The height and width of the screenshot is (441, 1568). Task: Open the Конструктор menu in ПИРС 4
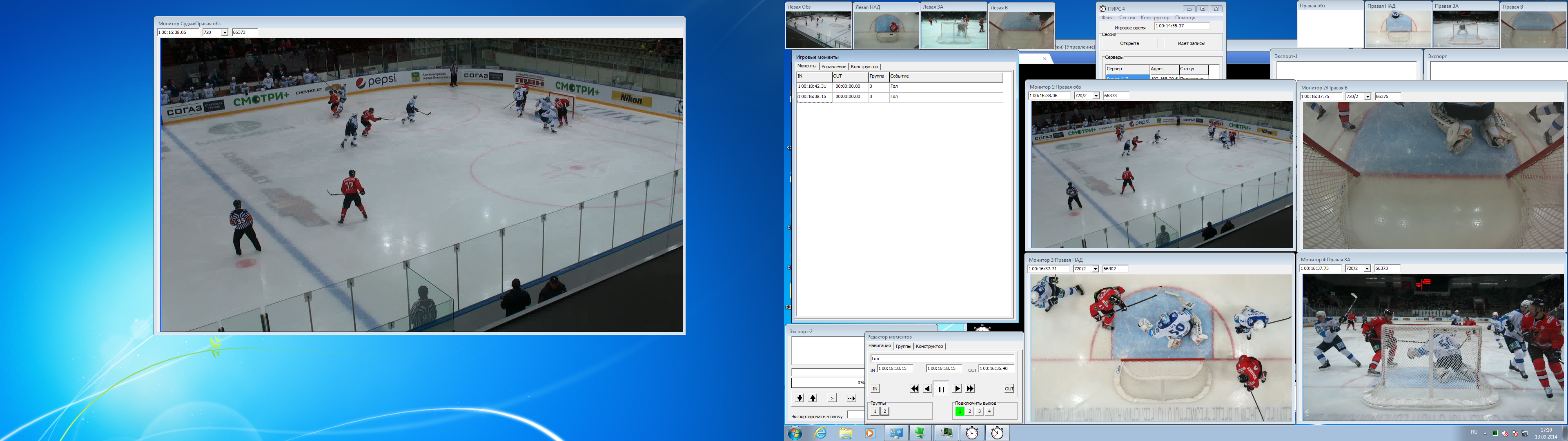[1155, 18]
